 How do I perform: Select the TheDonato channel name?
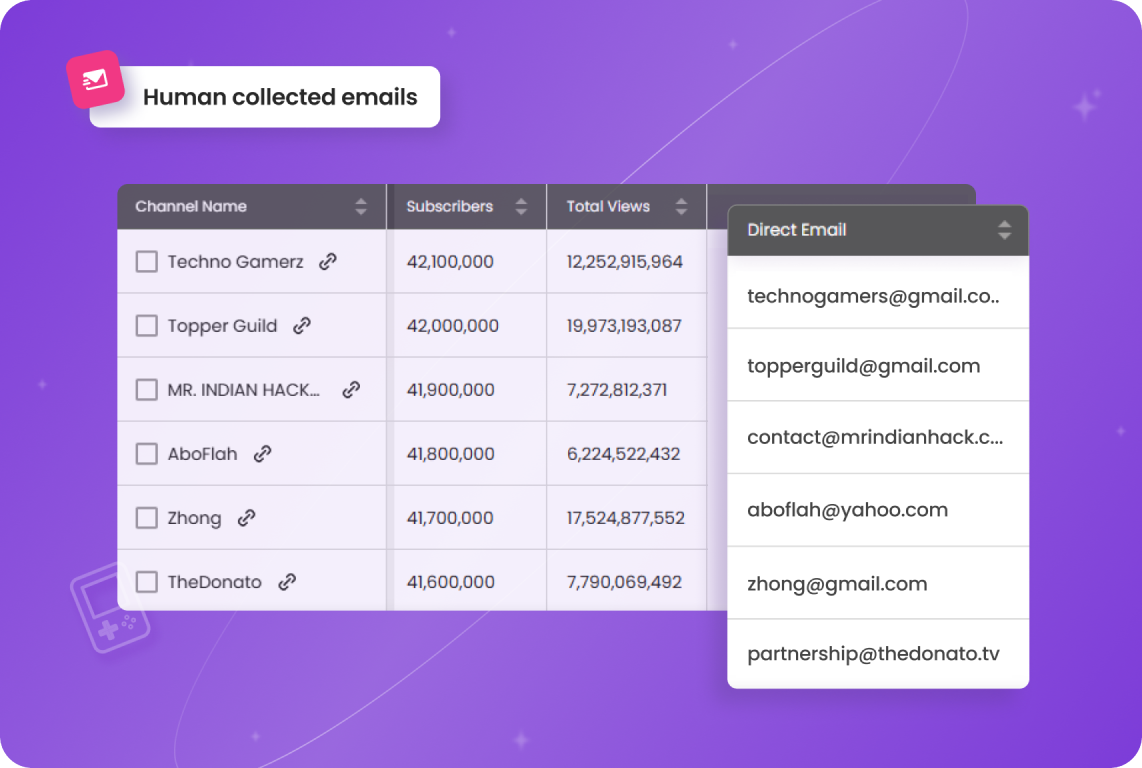[214, 581]
